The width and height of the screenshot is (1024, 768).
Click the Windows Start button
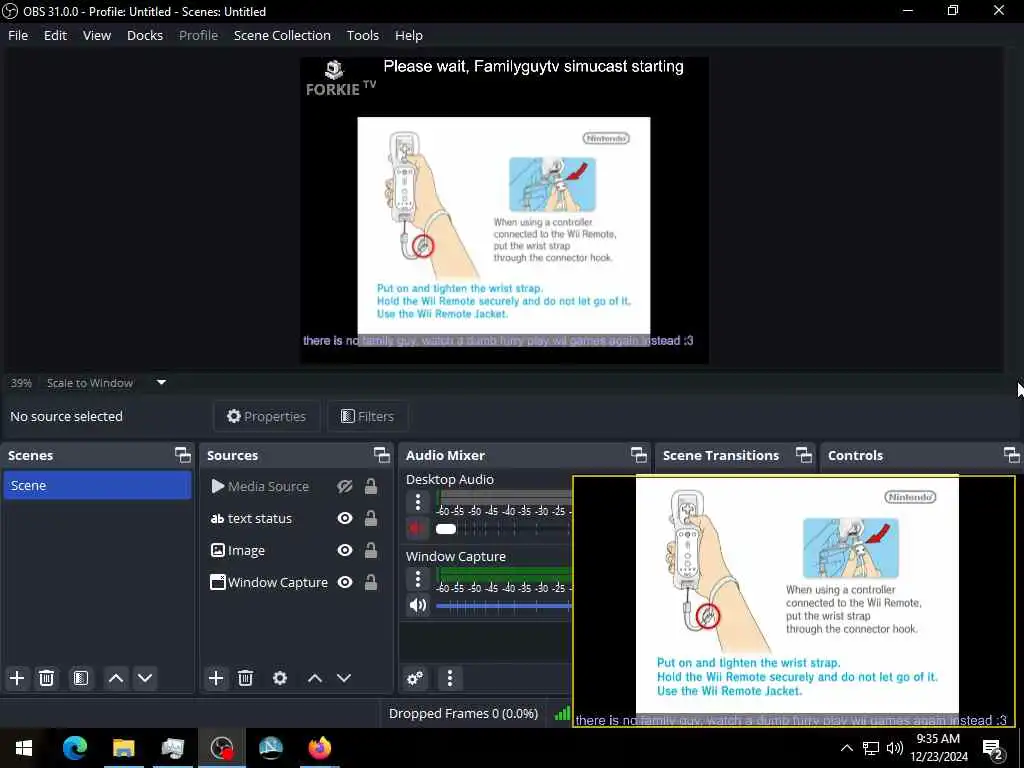24,748
